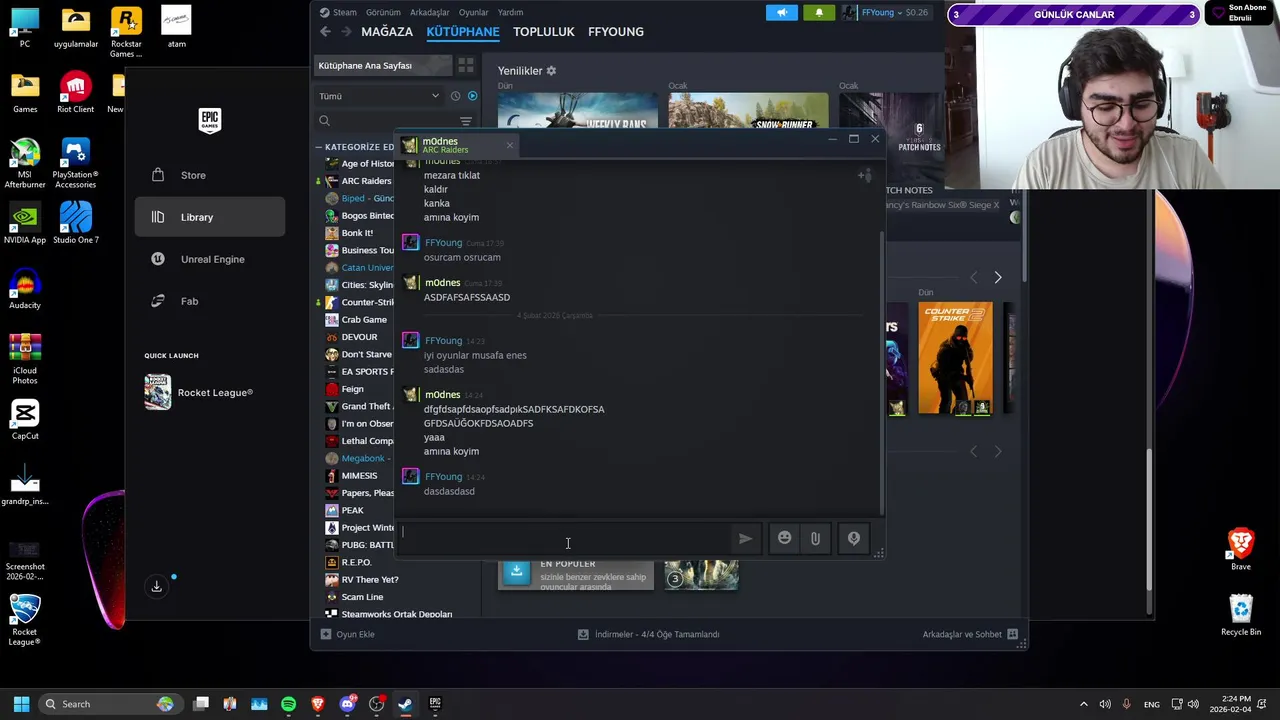The width and height of the screenshot is (1280, 720).
Task: Open the Steam announcements megaphone button
Action: (782, 12)
